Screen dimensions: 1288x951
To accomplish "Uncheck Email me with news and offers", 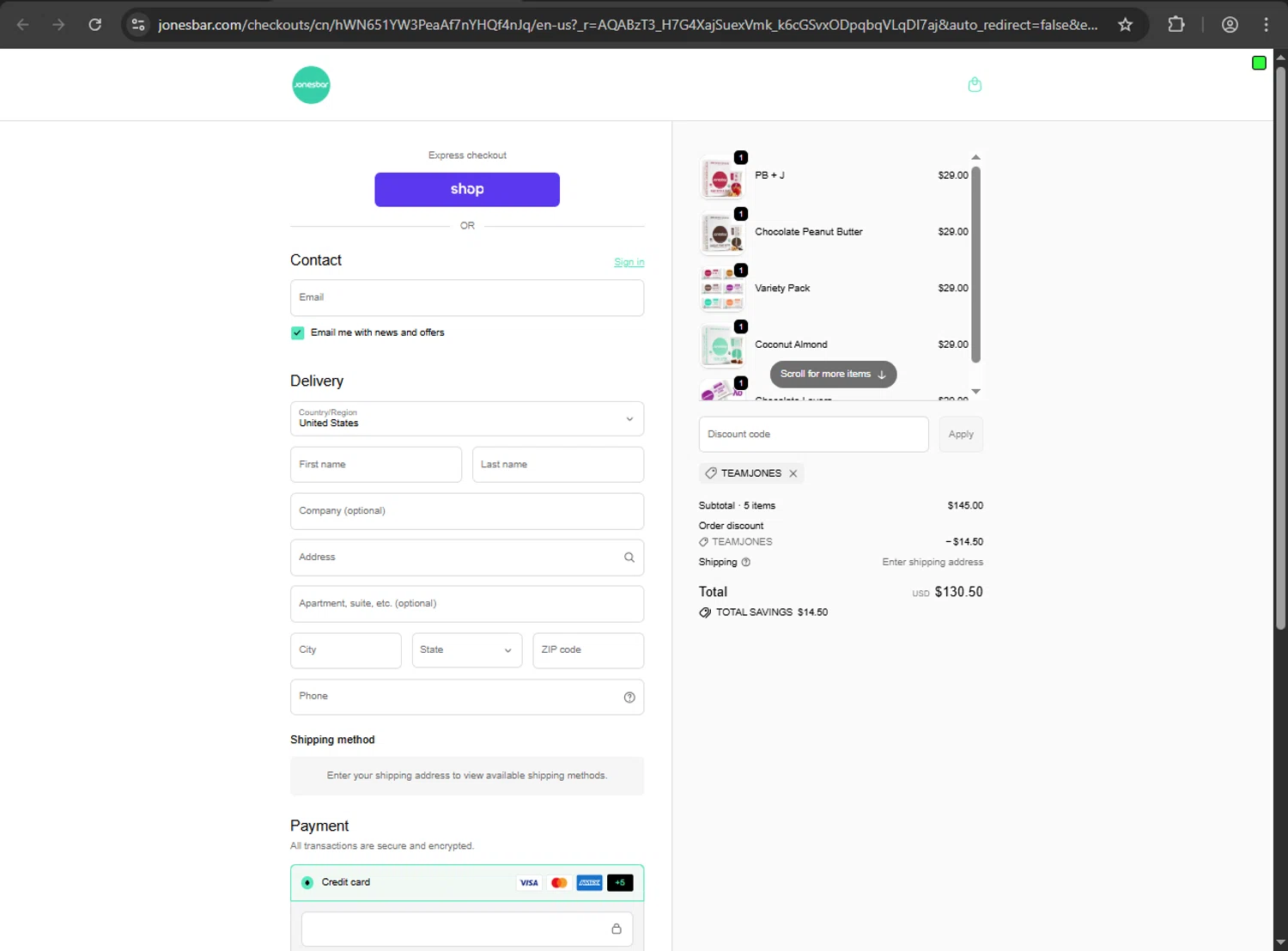I will pyautogui.click(x=298, y=333).
